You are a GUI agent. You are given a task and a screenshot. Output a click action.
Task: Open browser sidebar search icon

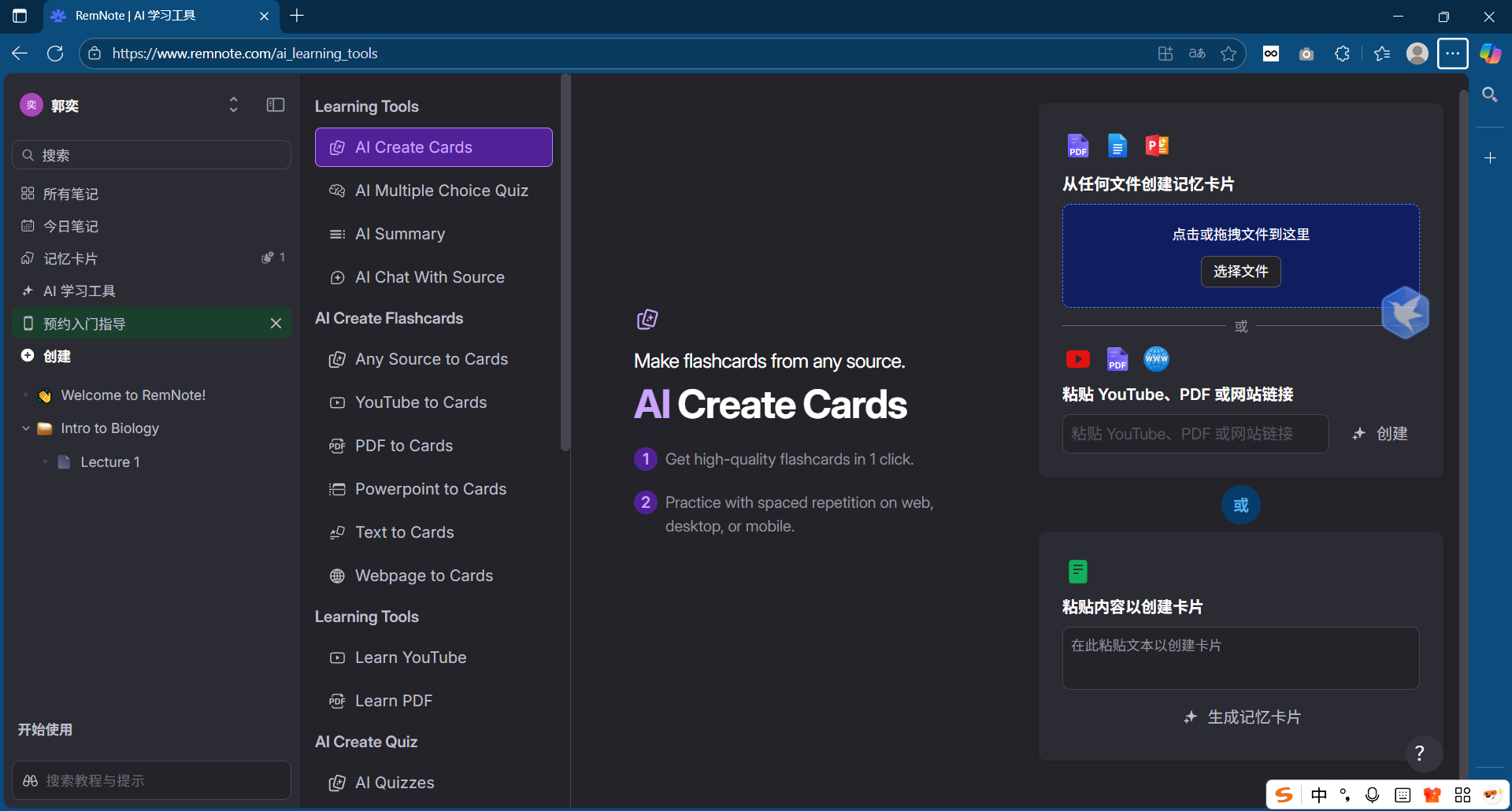(1489, 95)
